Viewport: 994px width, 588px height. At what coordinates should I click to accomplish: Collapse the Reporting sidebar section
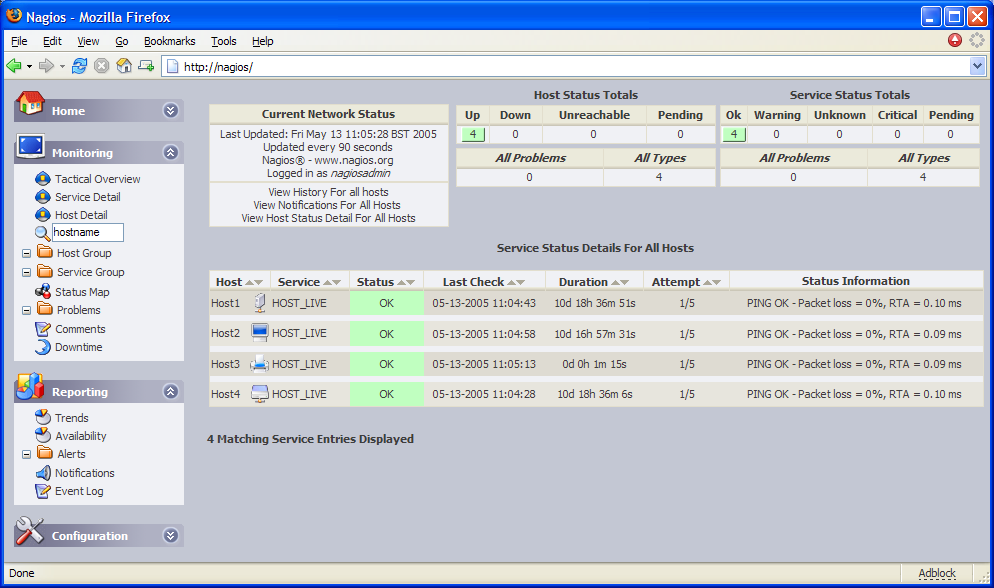pyautogui.click(x=171, y=391)
